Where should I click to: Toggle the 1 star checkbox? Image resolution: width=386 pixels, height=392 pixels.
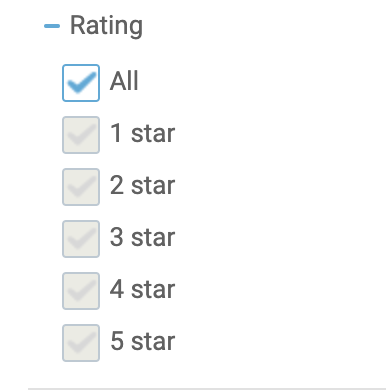click(81, 135)
